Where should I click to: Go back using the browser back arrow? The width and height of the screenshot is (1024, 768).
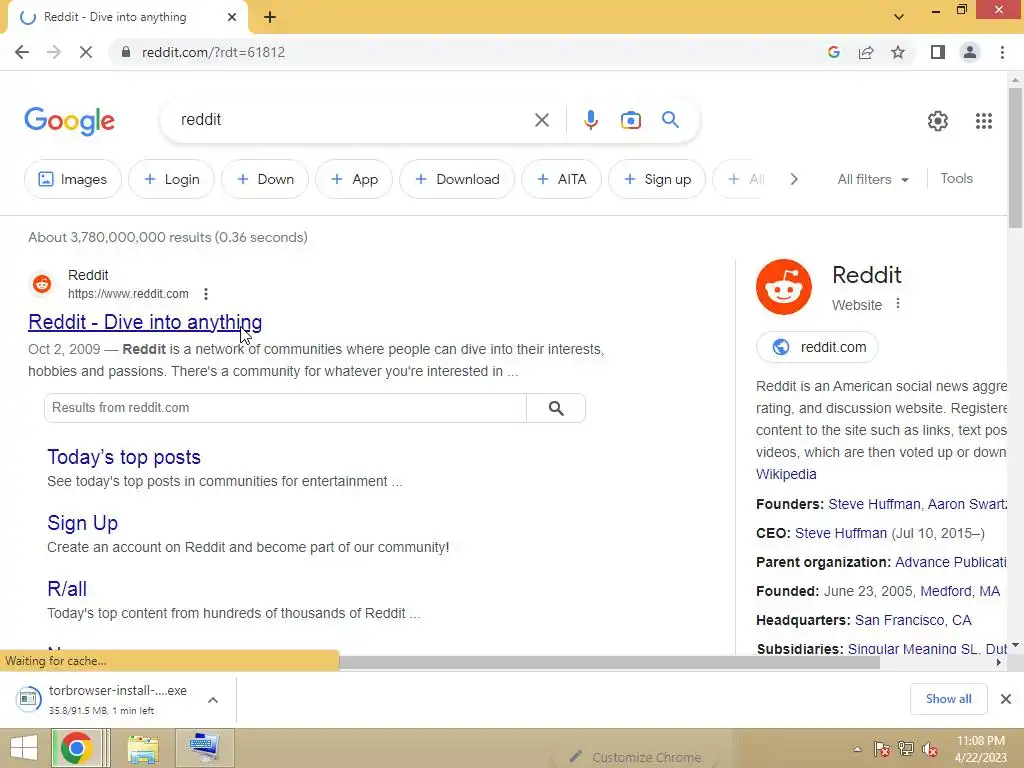coord(22,52)
